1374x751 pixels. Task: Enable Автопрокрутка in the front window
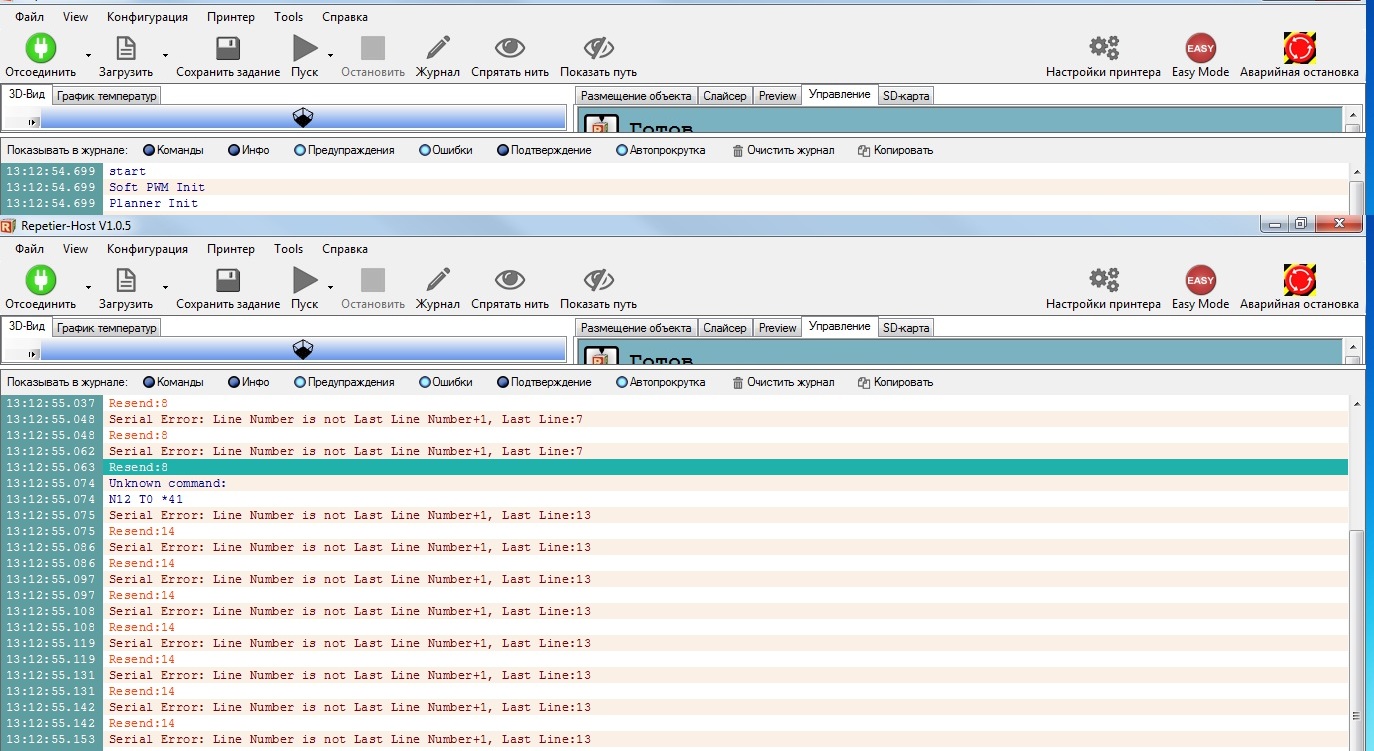661,382
